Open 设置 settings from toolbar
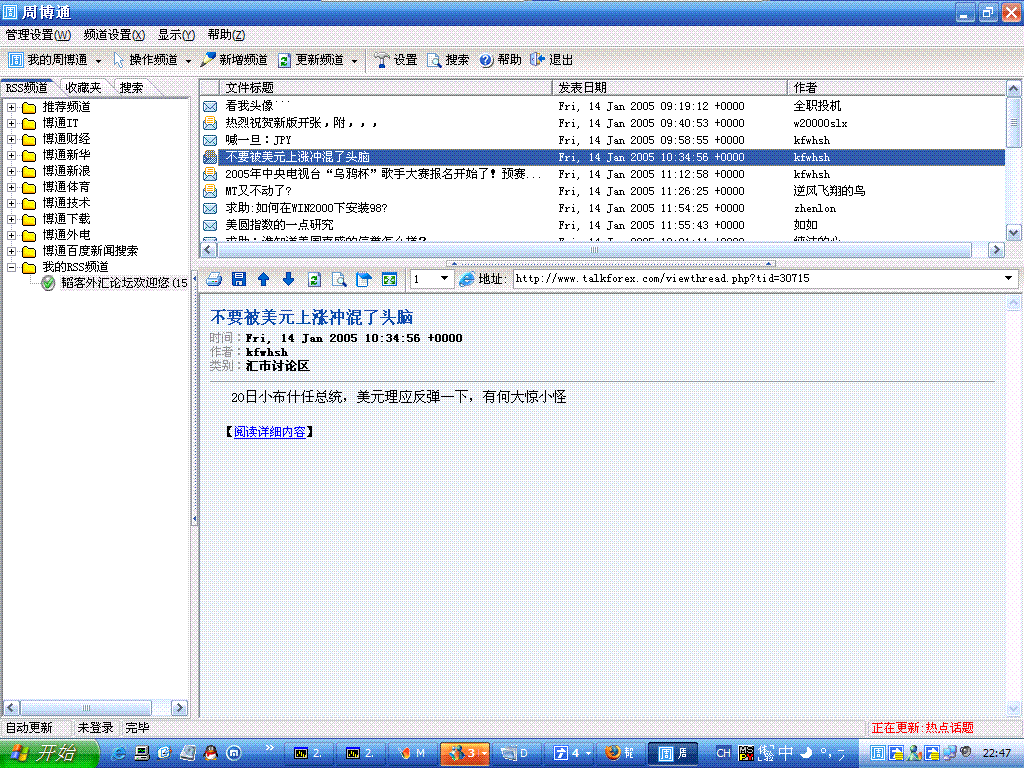Image resolution: width=1024 pixels, height=768 pixels. pyautogui.click(x=396, y=59)
